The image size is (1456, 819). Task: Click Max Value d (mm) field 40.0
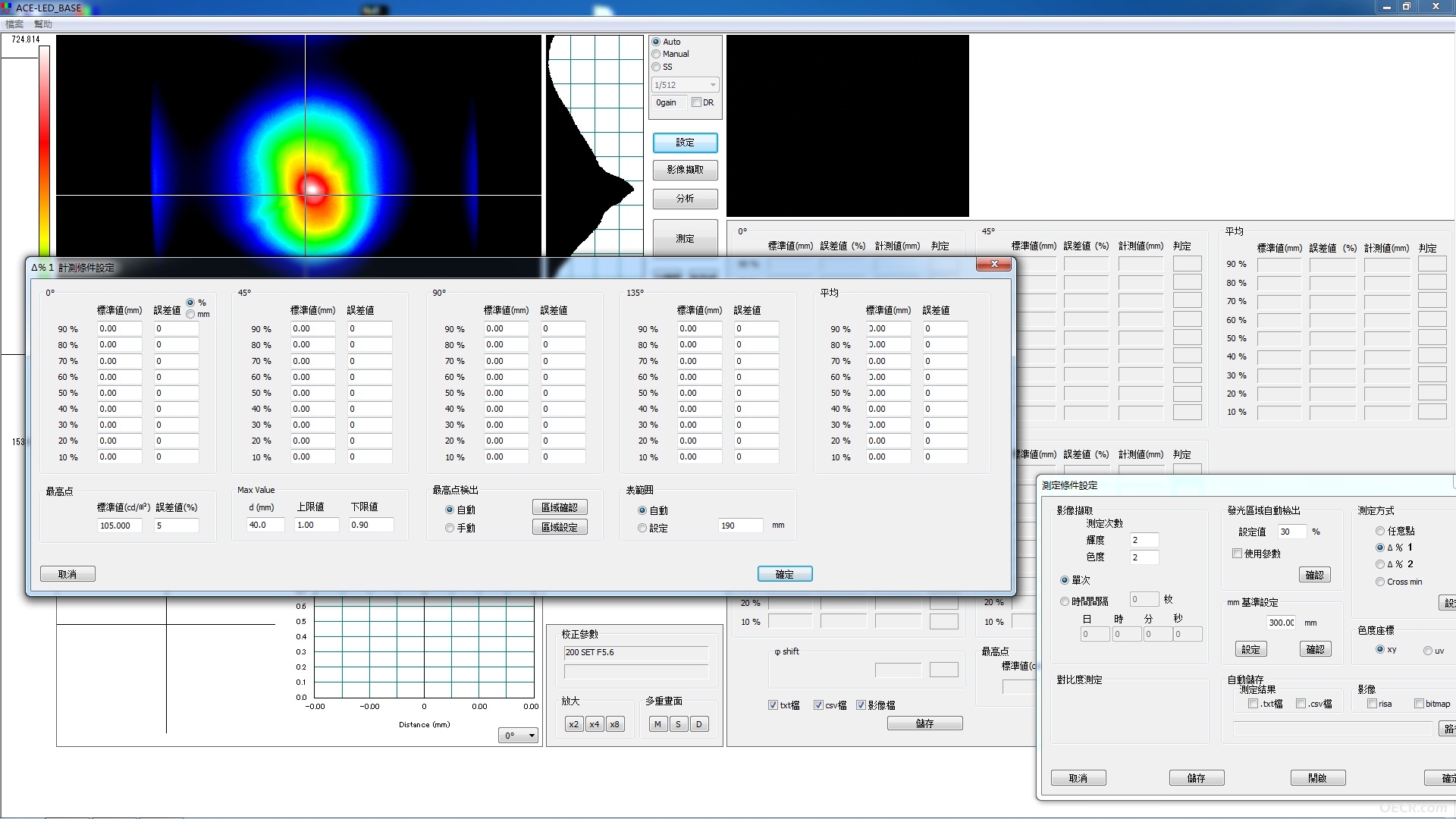point(265,525)
